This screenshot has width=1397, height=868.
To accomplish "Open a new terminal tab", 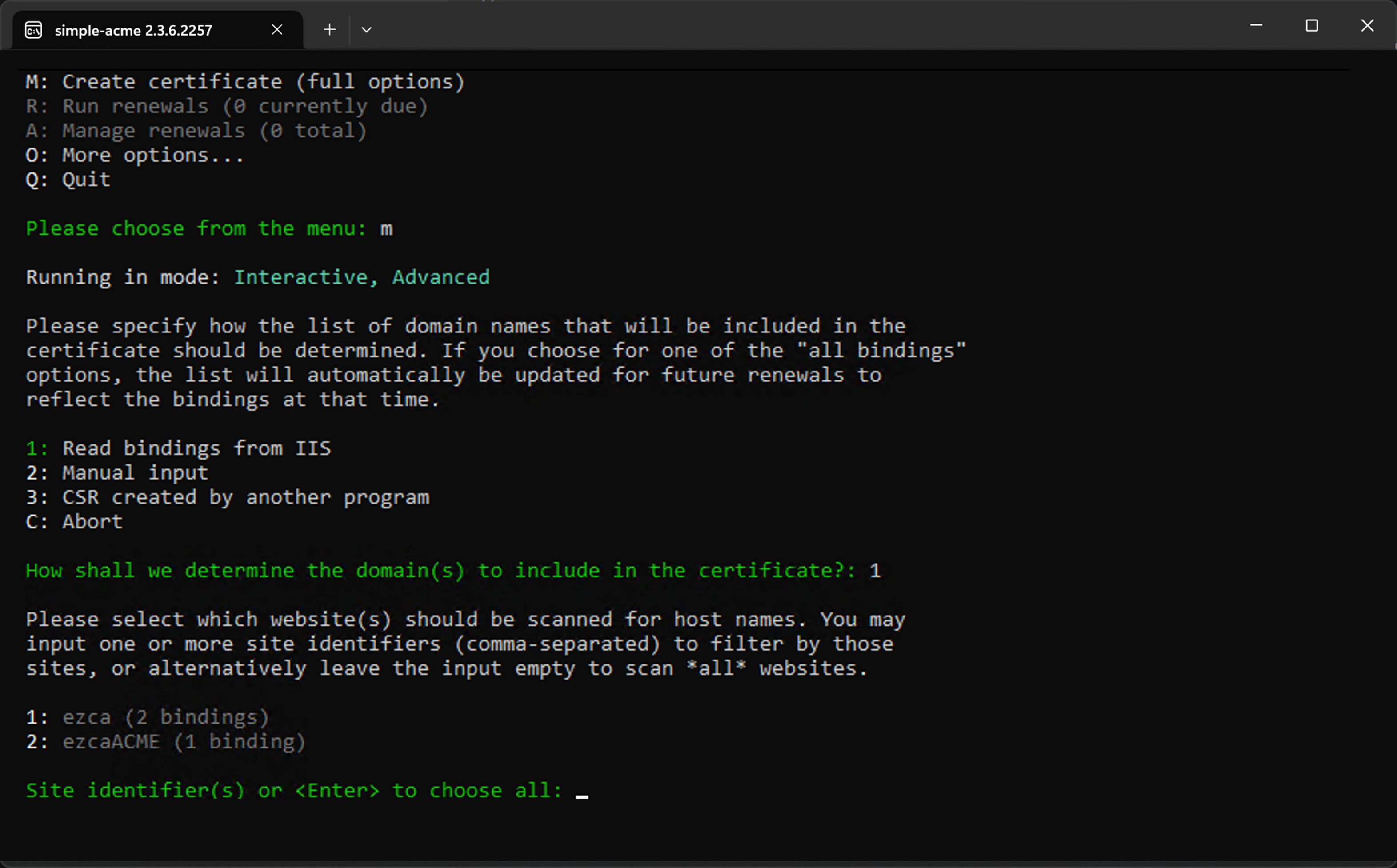I will tap(329, 30).
